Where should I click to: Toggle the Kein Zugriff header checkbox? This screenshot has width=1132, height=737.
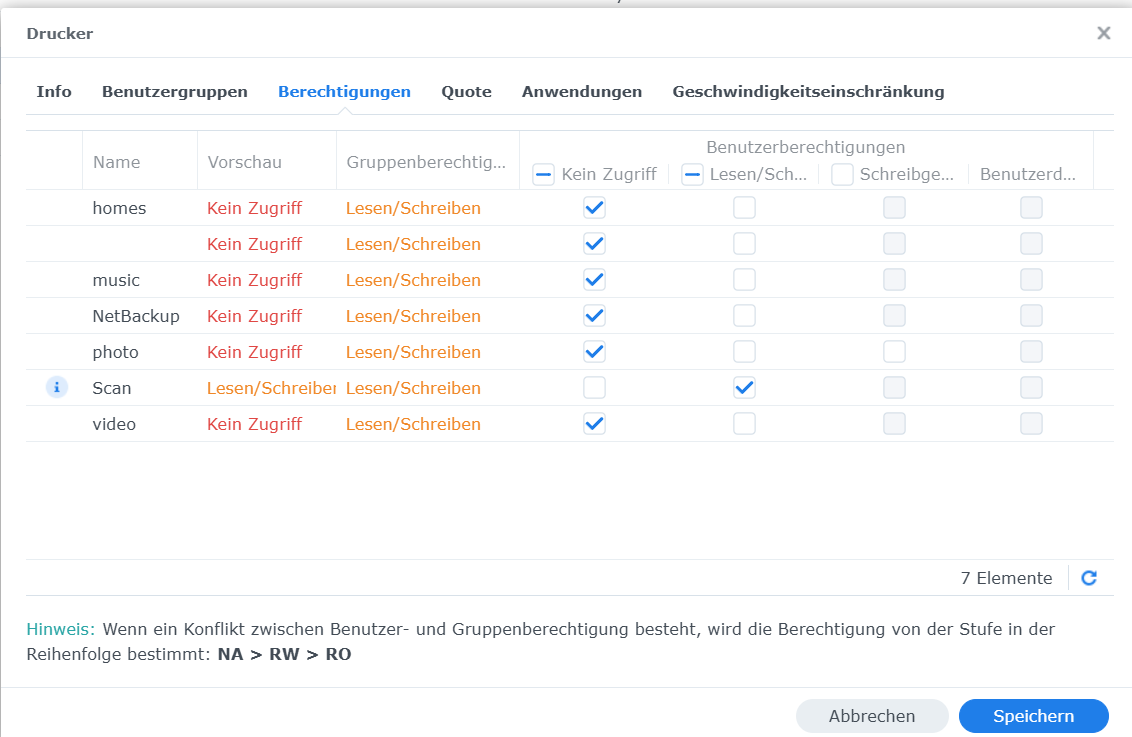543,174
